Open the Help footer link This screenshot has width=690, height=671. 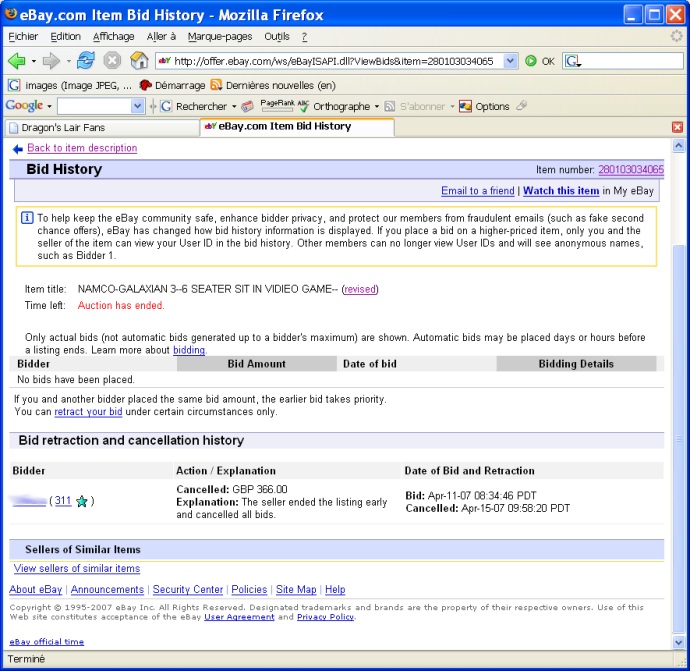(x=335, y=590)
